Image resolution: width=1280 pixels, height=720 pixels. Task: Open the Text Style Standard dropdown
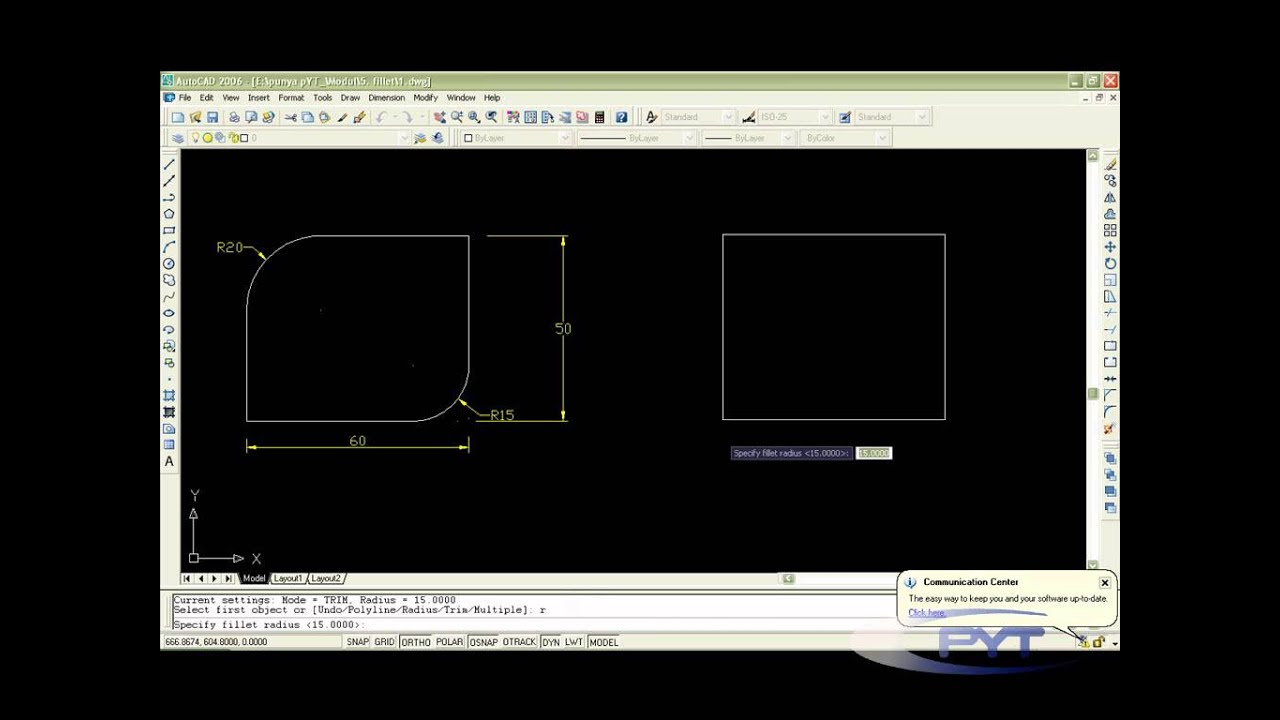tap(698, 117)
